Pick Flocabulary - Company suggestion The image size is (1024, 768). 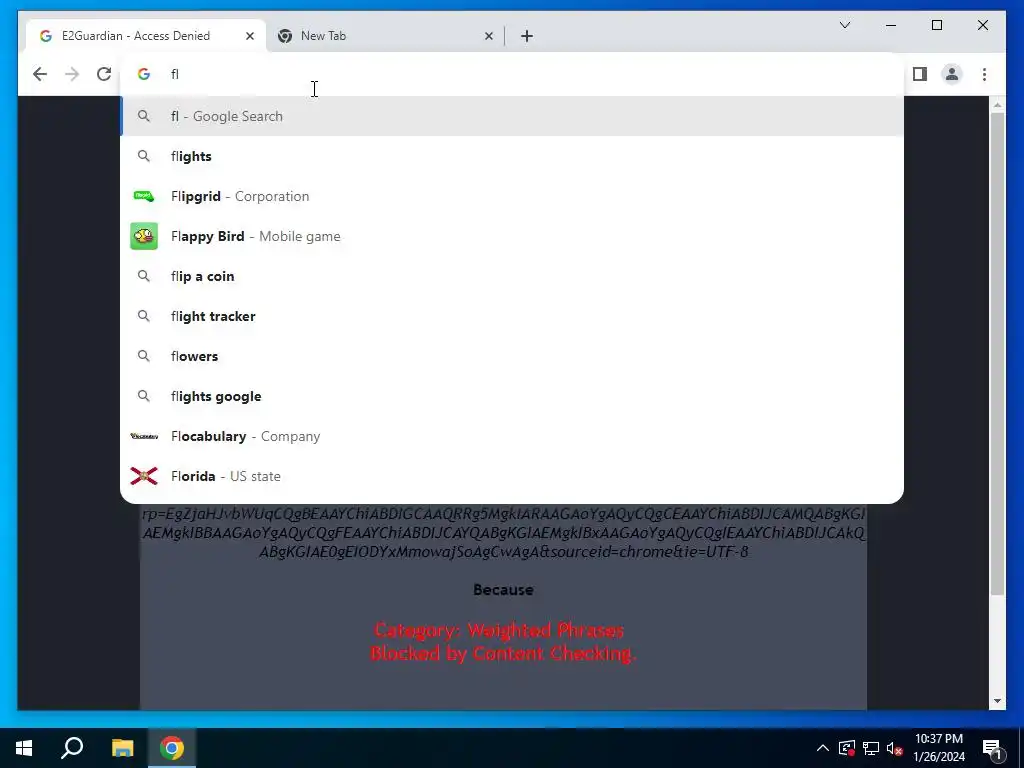pos(512,436)
